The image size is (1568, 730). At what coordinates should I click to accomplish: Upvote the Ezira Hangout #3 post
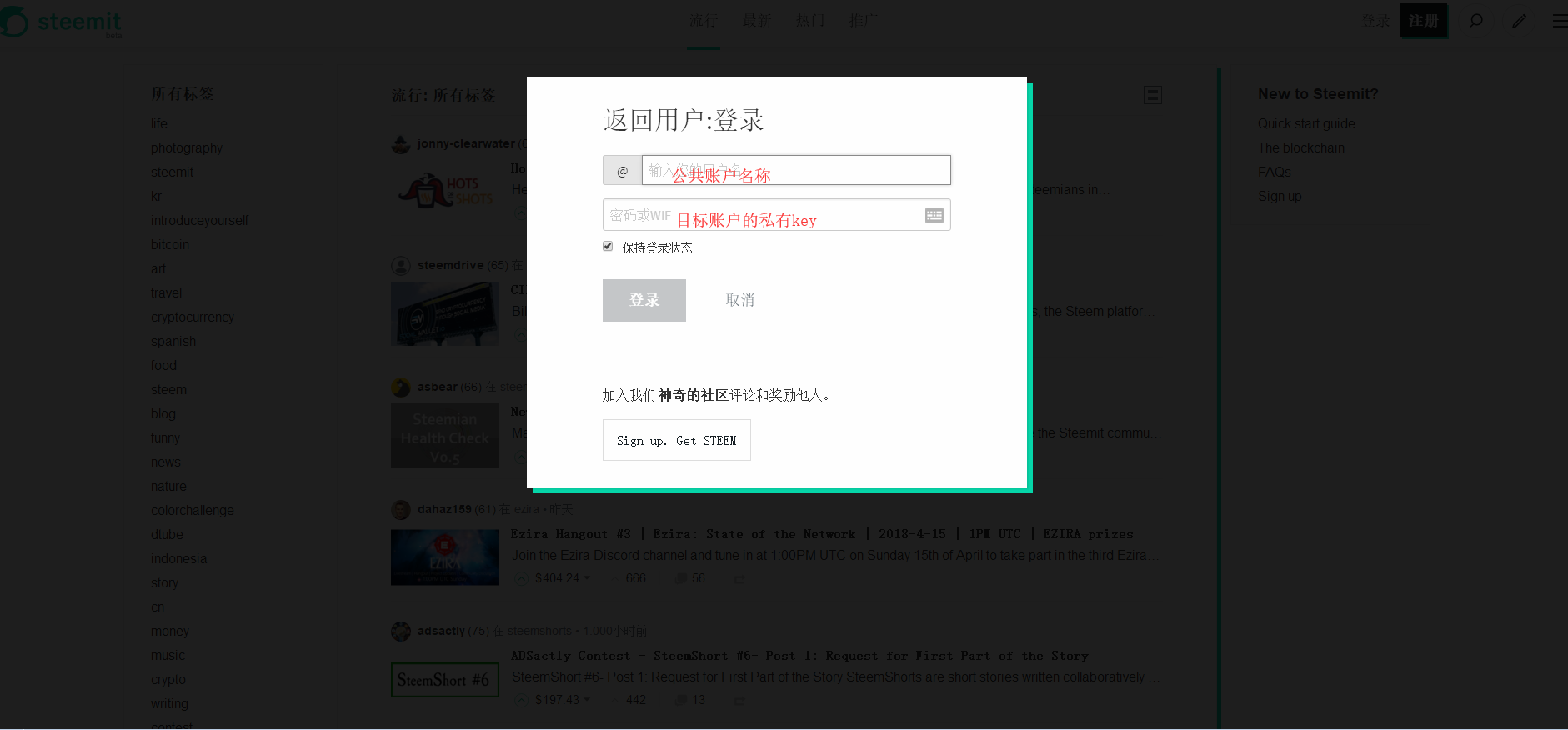(521, 578)
